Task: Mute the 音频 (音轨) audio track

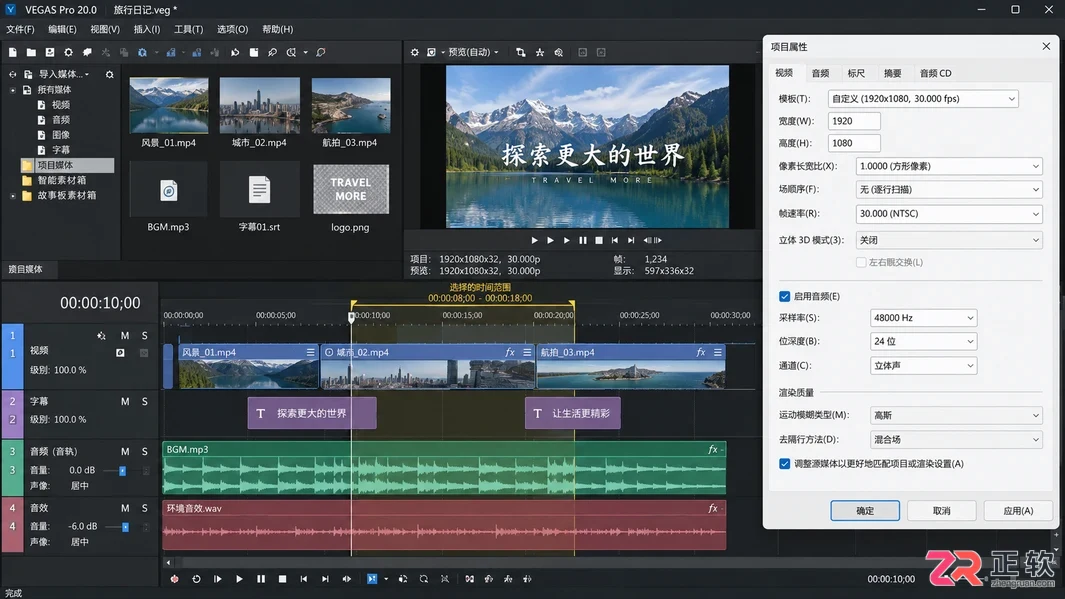Action: [125, 452]
